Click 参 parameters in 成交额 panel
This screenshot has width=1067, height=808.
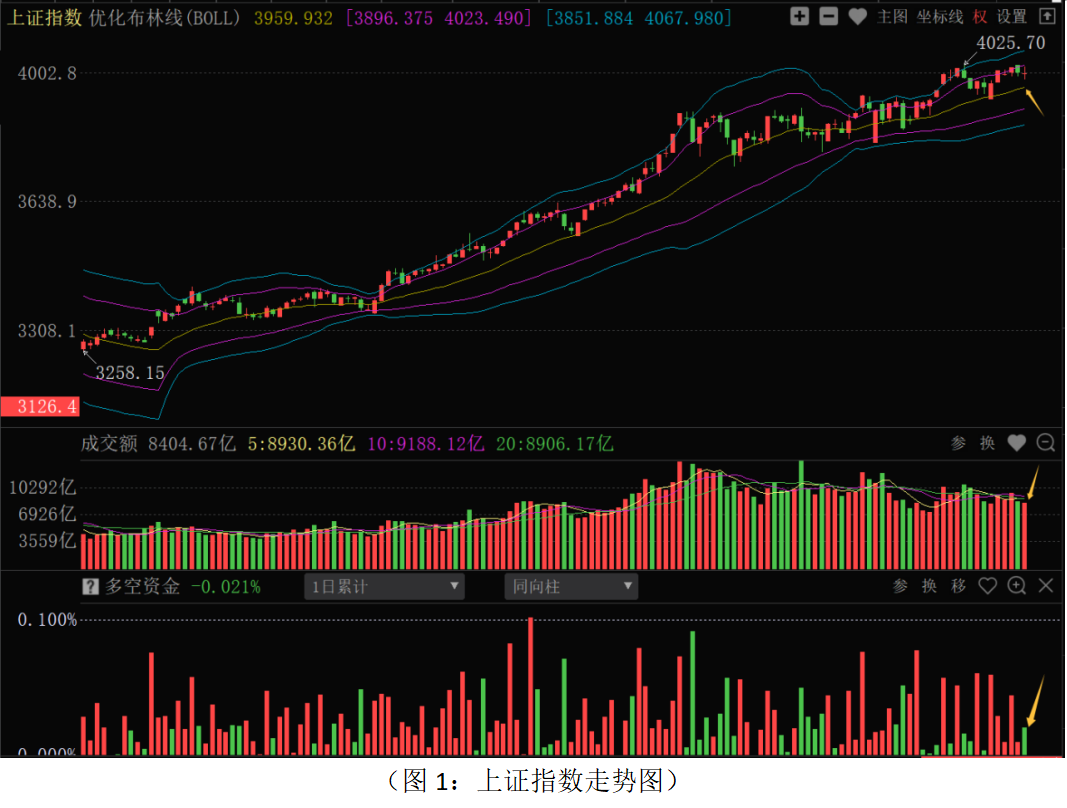pos(958,443)
